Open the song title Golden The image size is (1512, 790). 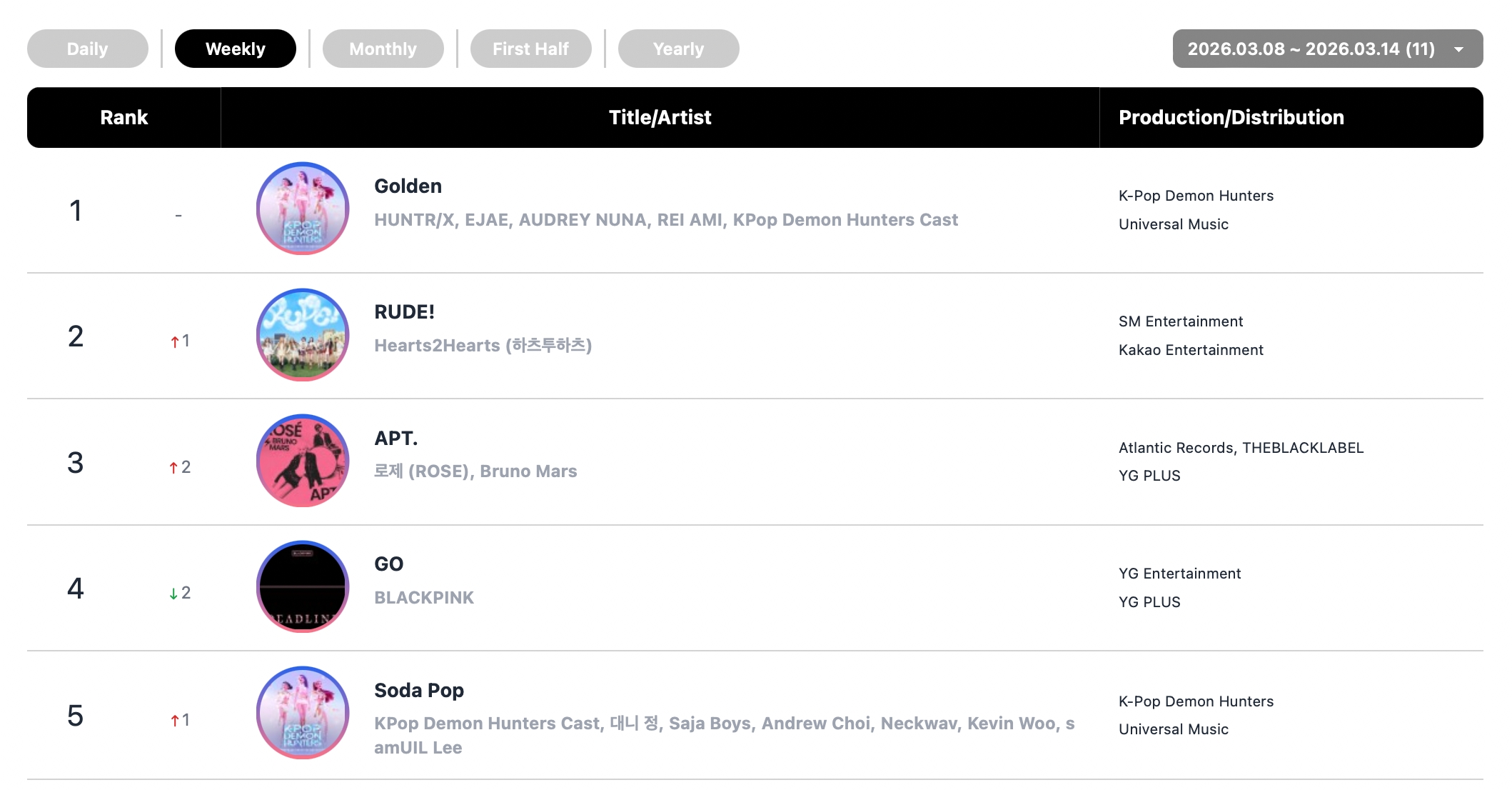[x=408, y=186]
